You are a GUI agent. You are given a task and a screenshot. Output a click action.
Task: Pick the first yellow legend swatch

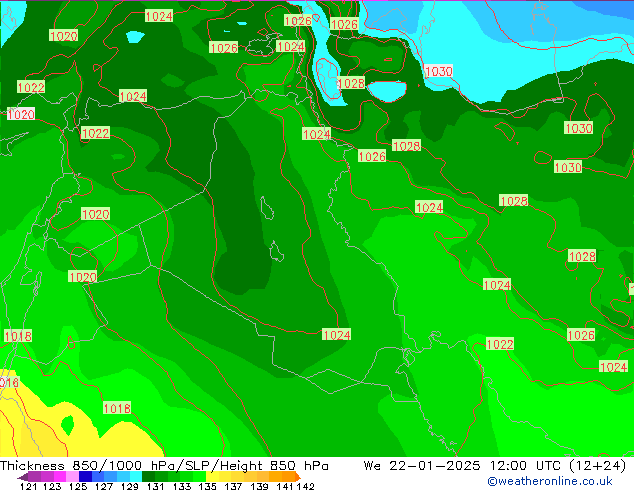point(212,477)
